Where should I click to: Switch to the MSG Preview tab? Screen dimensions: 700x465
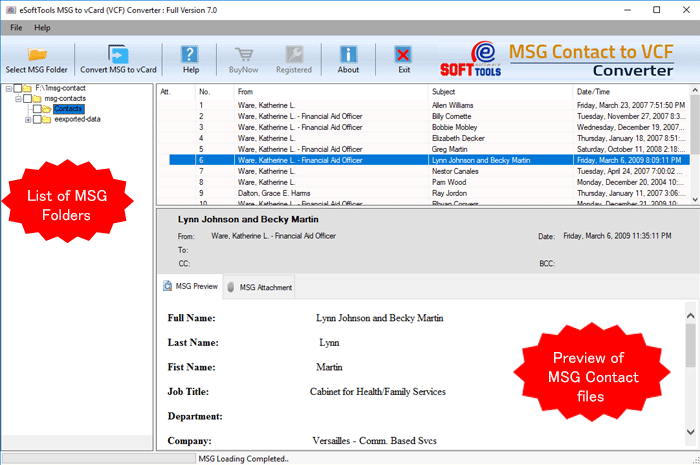coord(191,286)
